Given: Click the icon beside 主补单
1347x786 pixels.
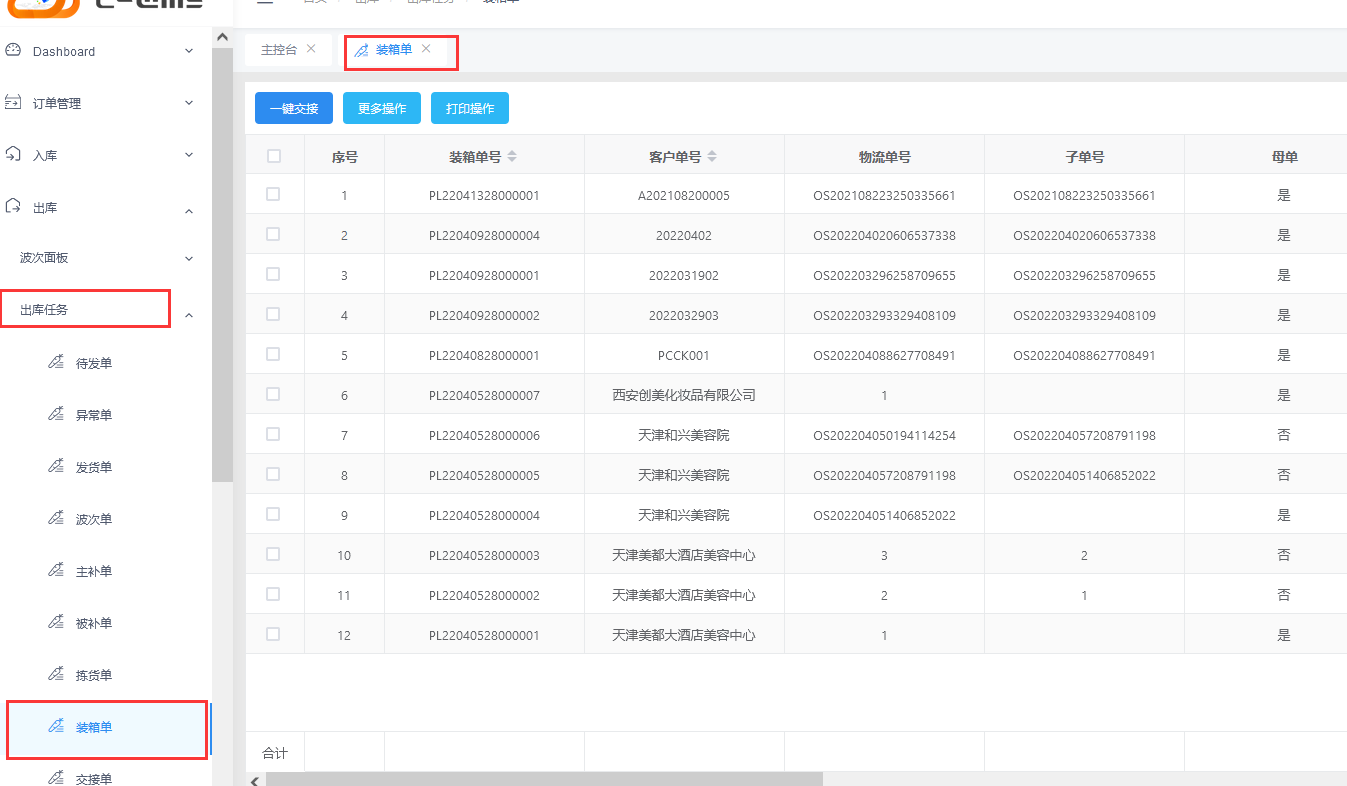Looking at the screenshot, I should (x=56, y=570).
